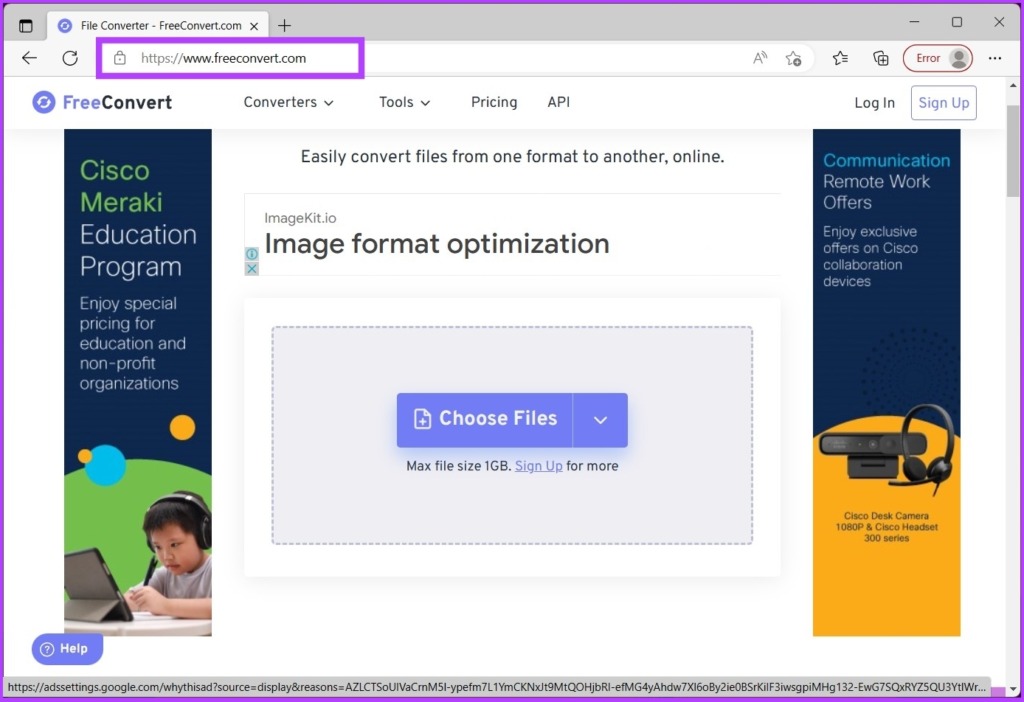
Task: Expand the Converters dropdown menu
Action: point(288,102)
